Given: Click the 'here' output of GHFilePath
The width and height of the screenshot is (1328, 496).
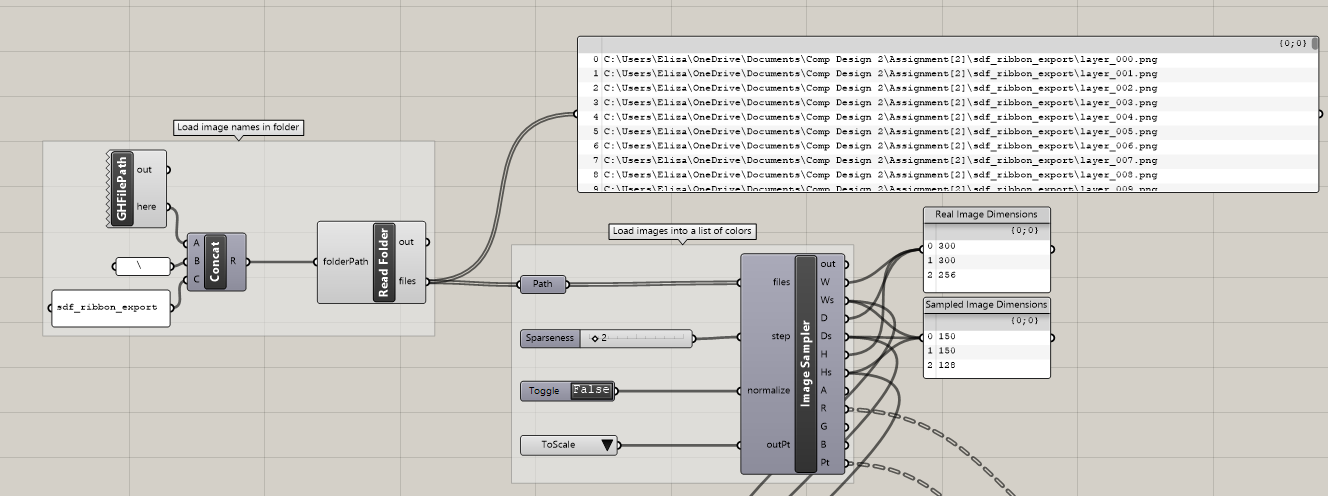Looking at the screenshot, I should point(146,207).
